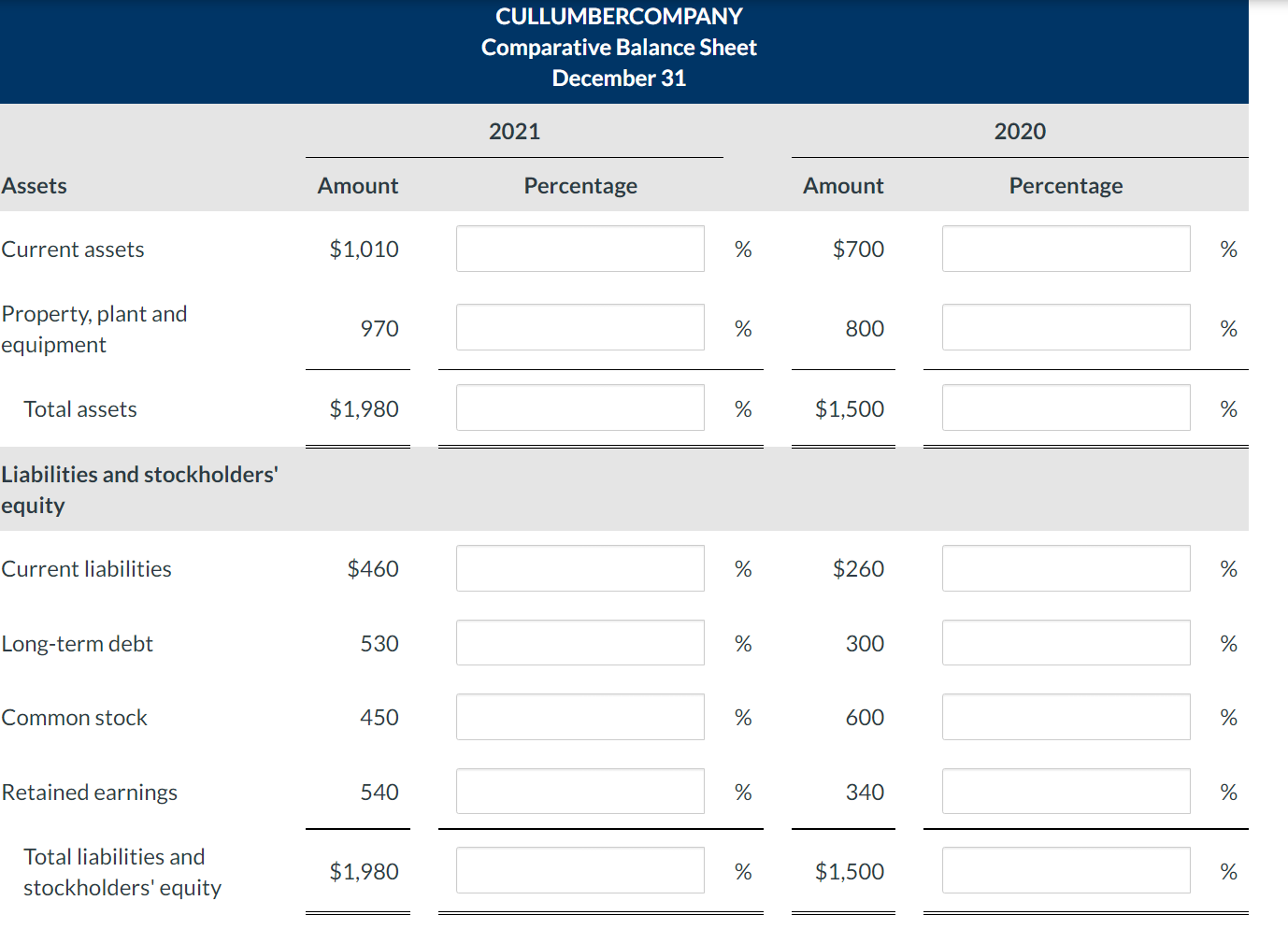The height and width of the screenshot is (929, 1288).
Task: Click the 2021 year heading
Action: [x=515, y=132]
